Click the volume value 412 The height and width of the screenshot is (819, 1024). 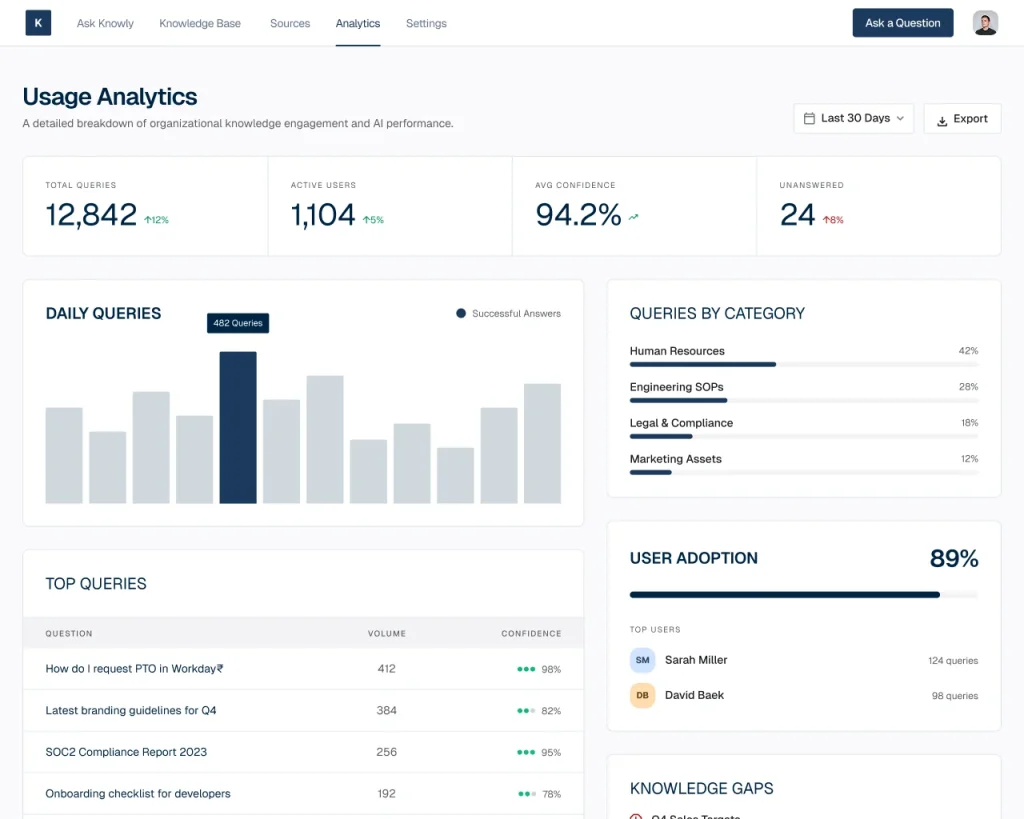coord(387,669)
